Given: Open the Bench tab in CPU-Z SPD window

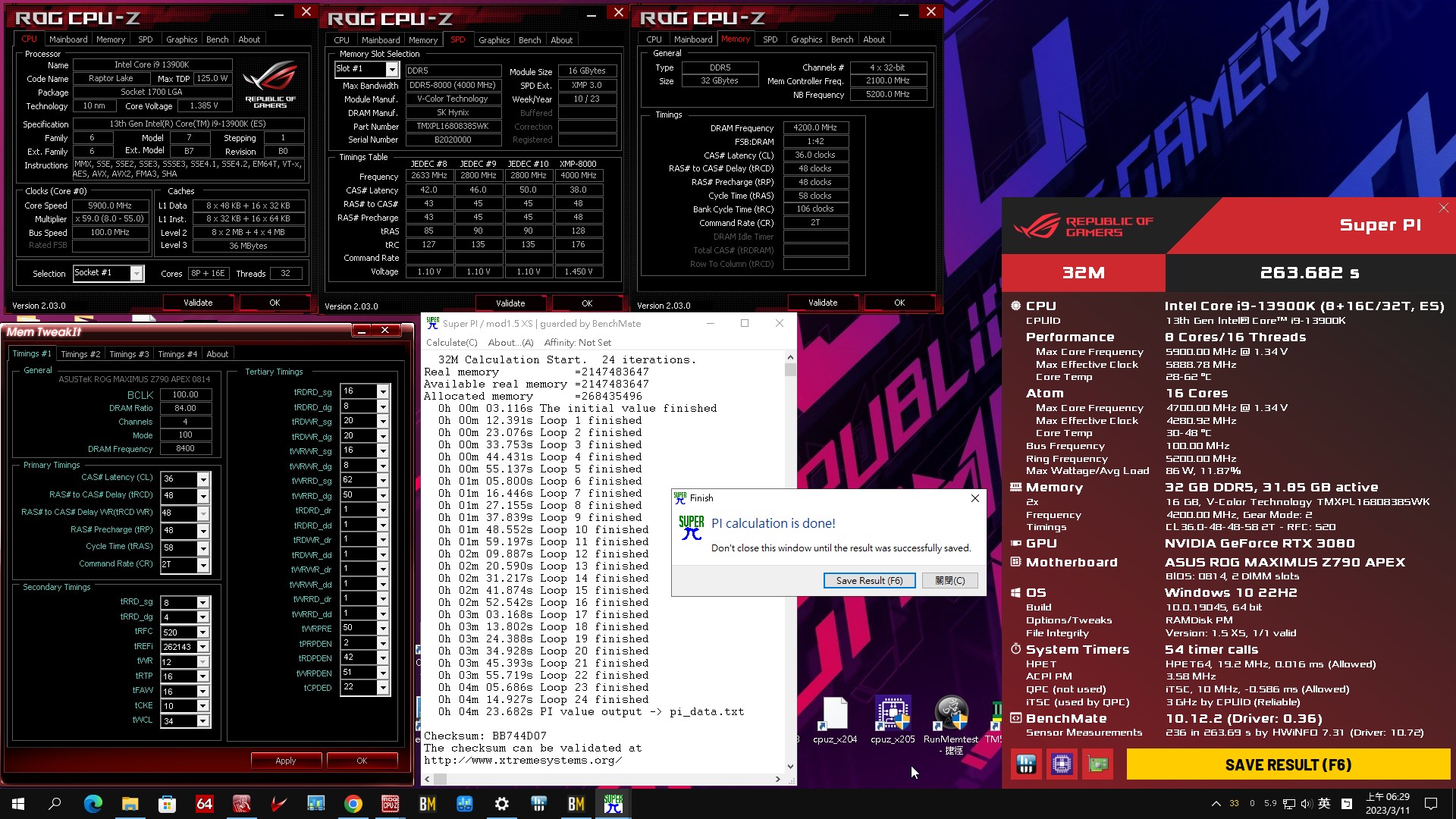Looking at the screenshot, I should [530, 40].
